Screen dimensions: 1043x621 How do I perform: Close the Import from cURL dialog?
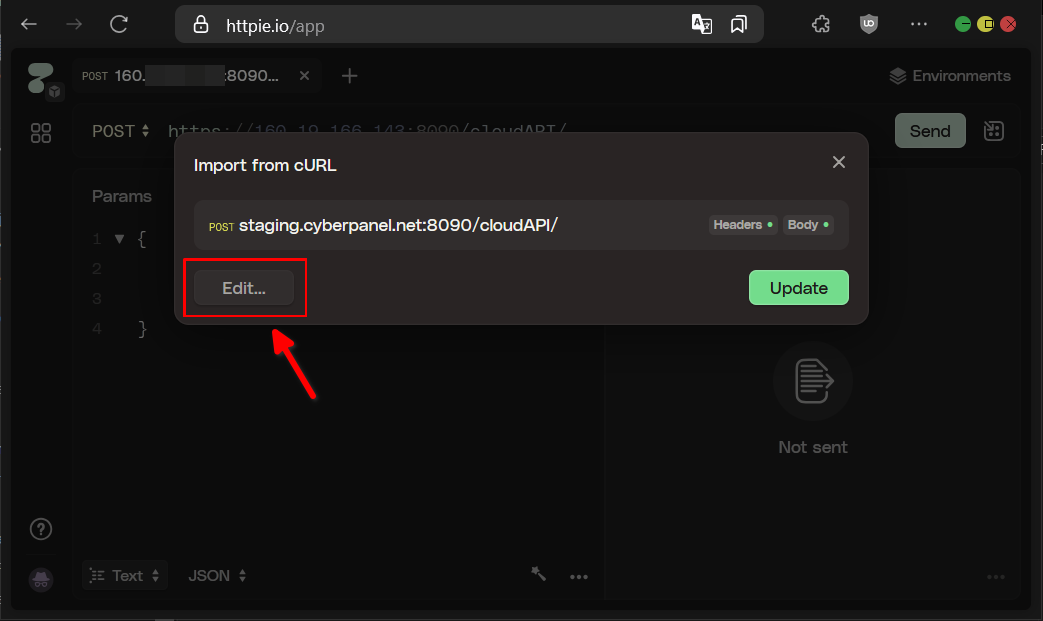click(839, 162)
